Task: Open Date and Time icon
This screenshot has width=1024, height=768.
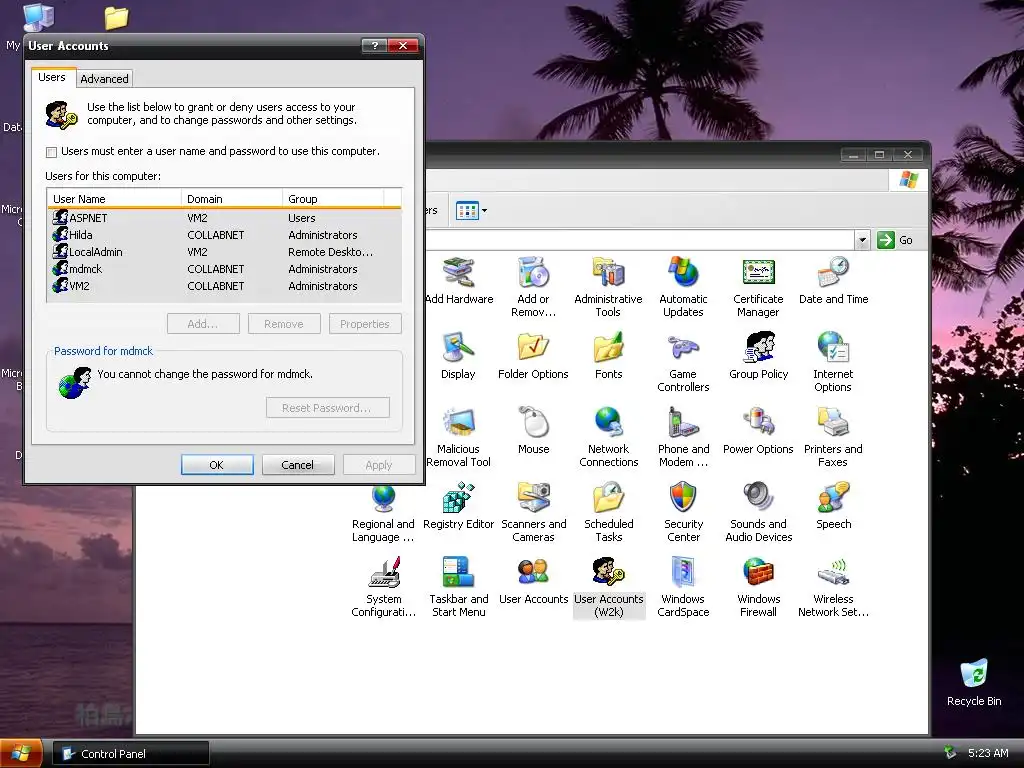Action: [833, 281]
